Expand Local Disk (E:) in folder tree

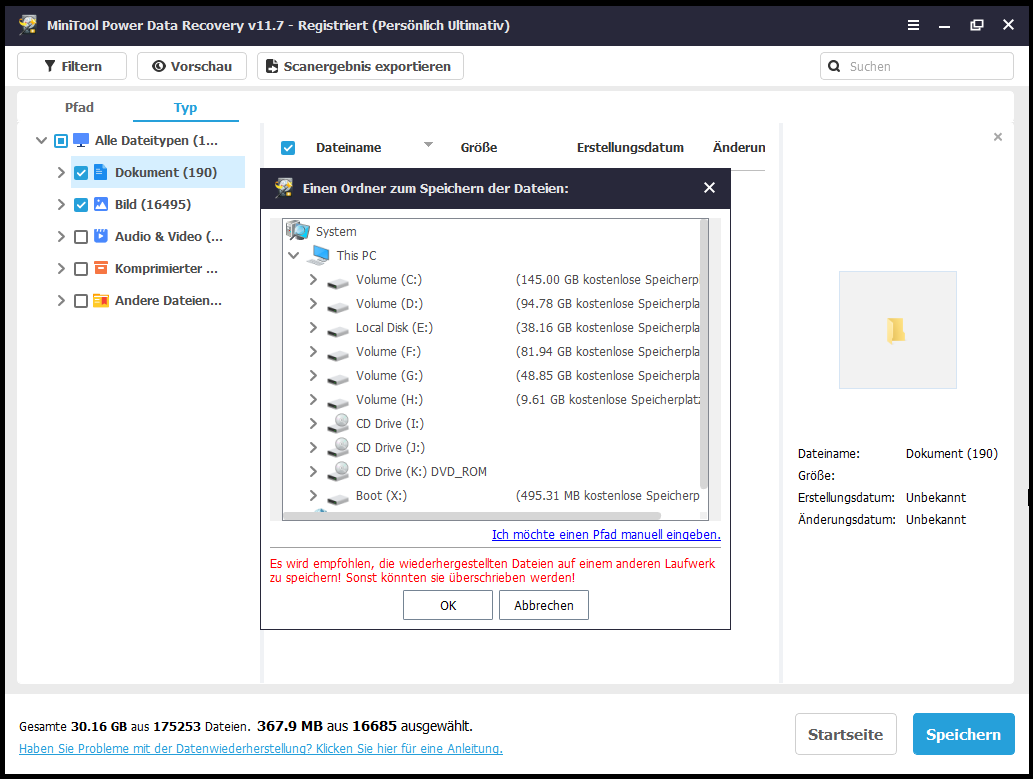(314, 328)
